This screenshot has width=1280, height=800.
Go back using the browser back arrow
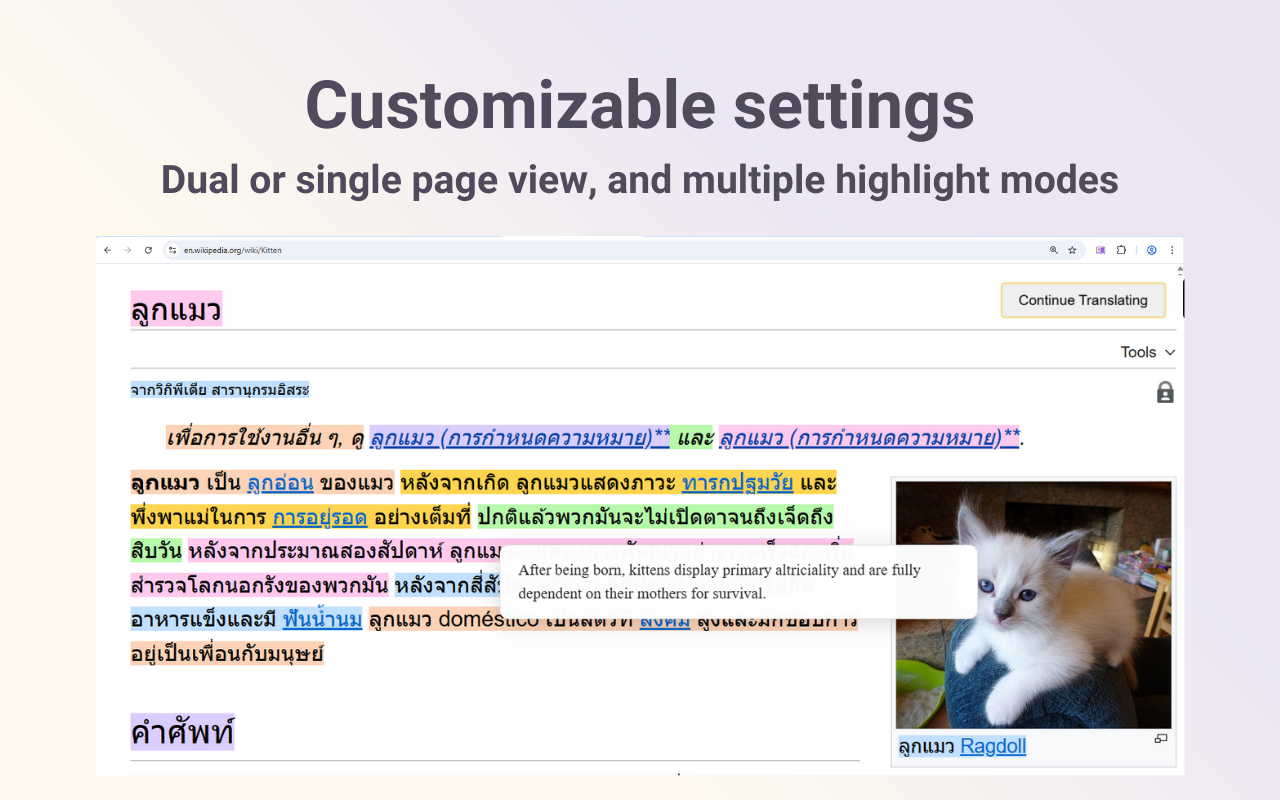click(108, 250)
